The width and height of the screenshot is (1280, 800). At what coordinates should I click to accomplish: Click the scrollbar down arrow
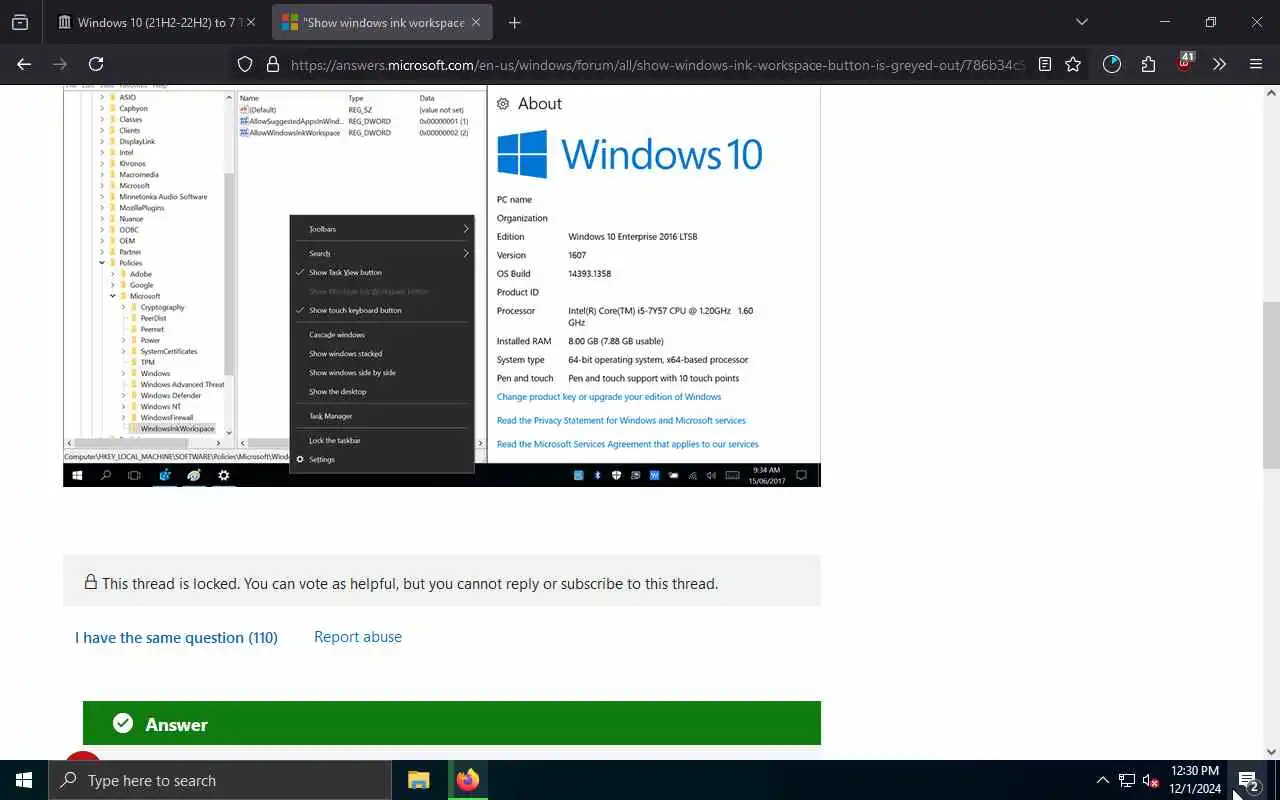point(1271,752)
